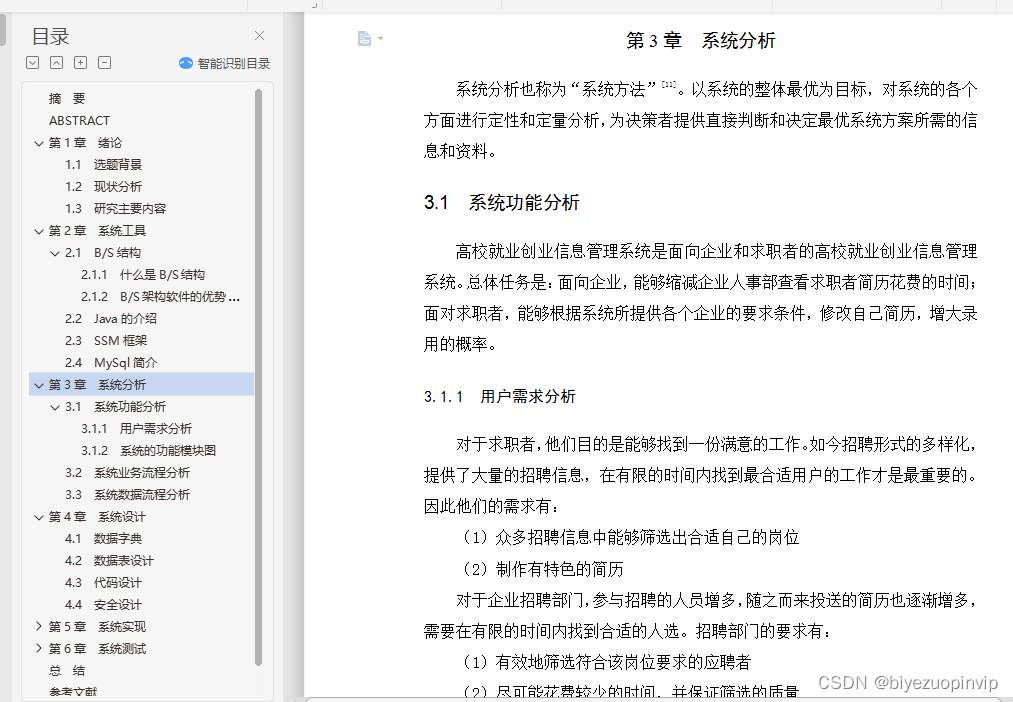Go to 第4章 系统设计 heading
The height and width of the screenshot is (702, 1013).
pyautogui.click(x=98, y=517)
